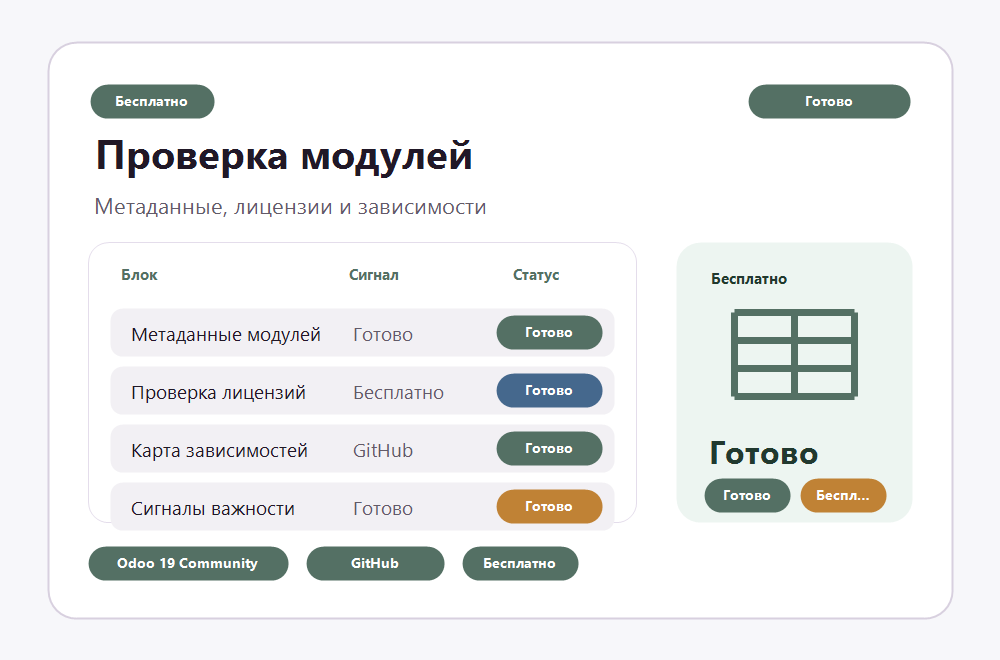Select the Бесплатно tag in bottom row
This screenshot has height=660, width=1000.
[x=520, y=563]
